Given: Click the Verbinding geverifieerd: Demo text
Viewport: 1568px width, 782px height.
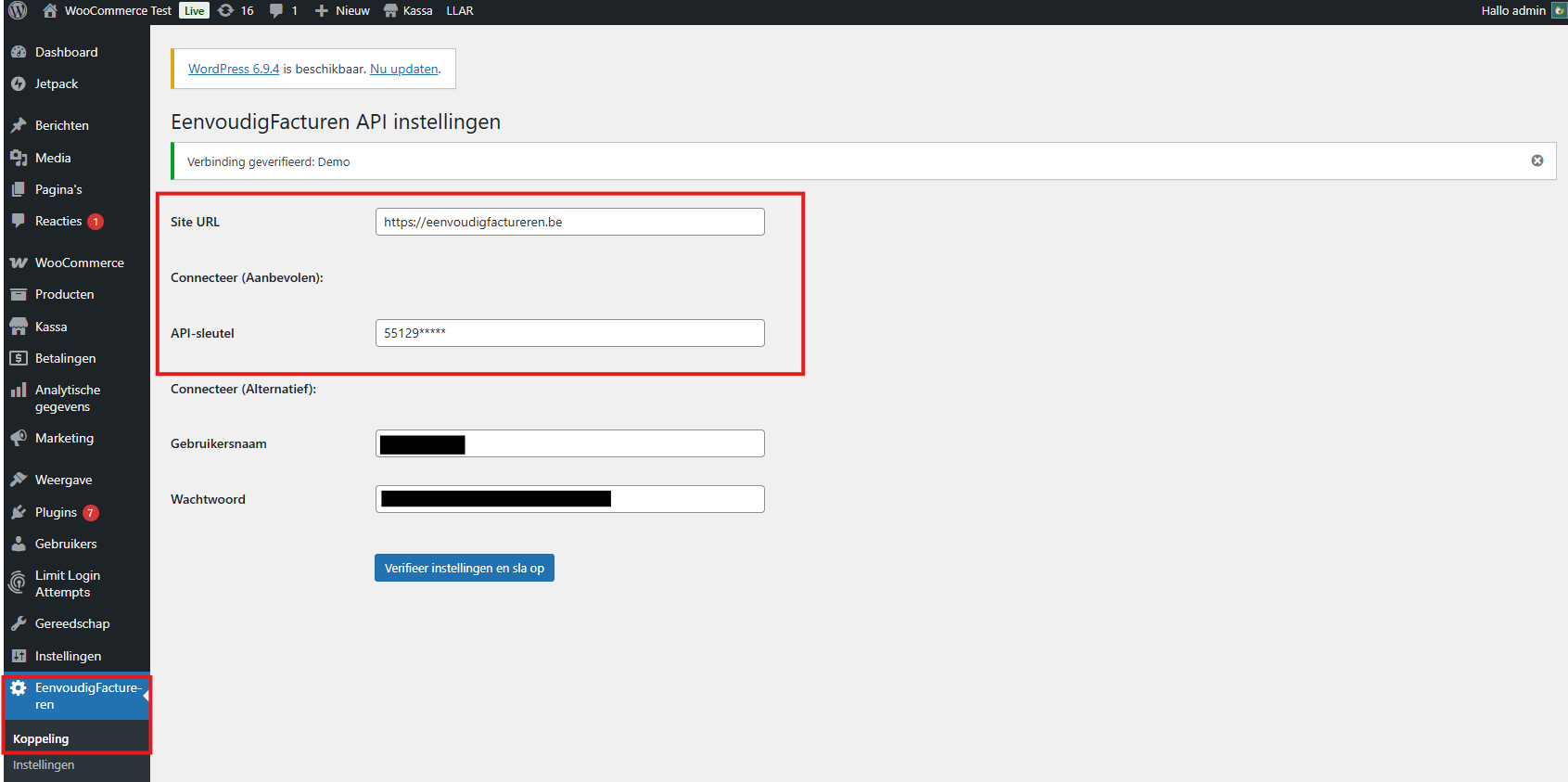Looking at the screenshot, I should pos(269,161).
